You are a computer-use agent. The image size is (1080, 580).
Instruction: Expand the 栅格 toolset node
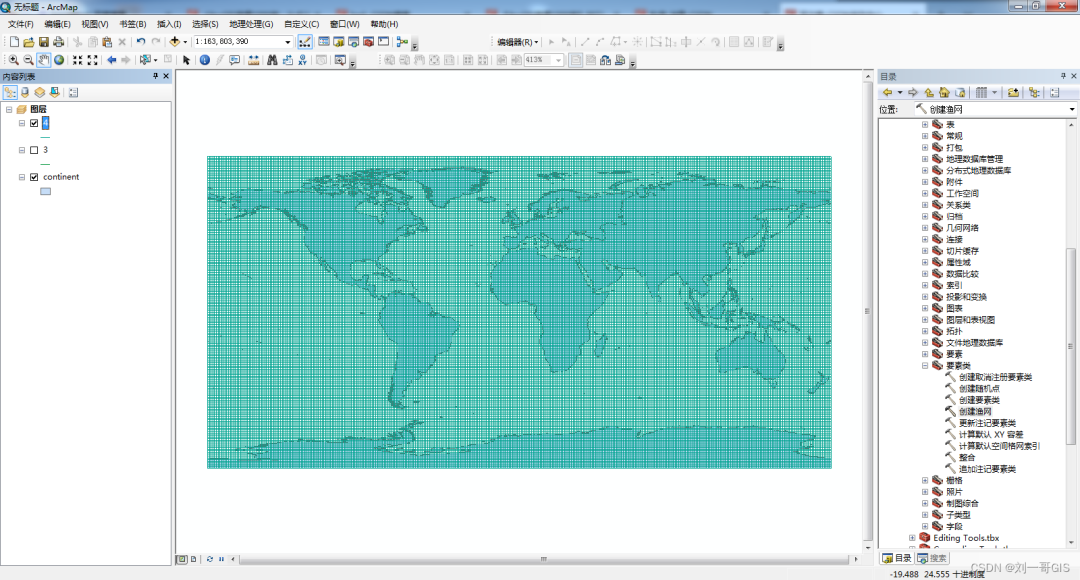coord(925,480)
